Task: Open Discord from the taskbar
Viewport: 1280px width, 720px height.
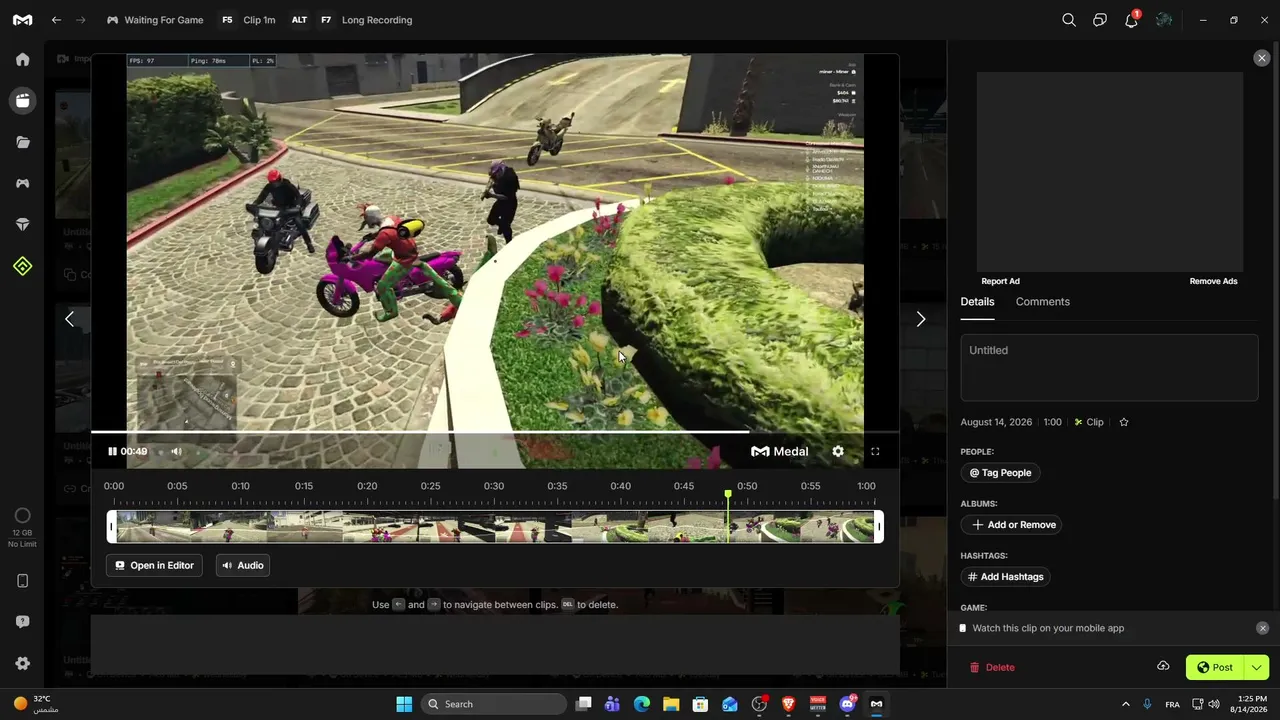Action: pos(847,704)
